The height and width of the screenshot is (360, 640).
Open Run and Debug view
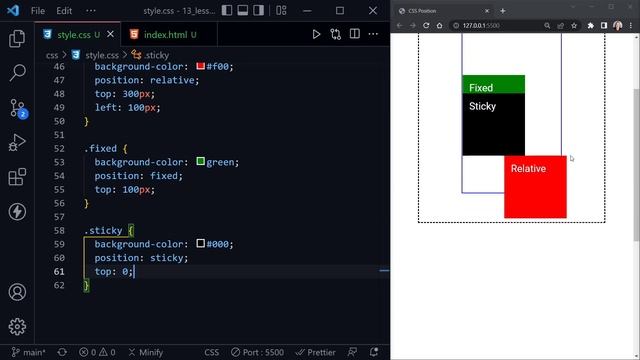[x=17, y=142]
